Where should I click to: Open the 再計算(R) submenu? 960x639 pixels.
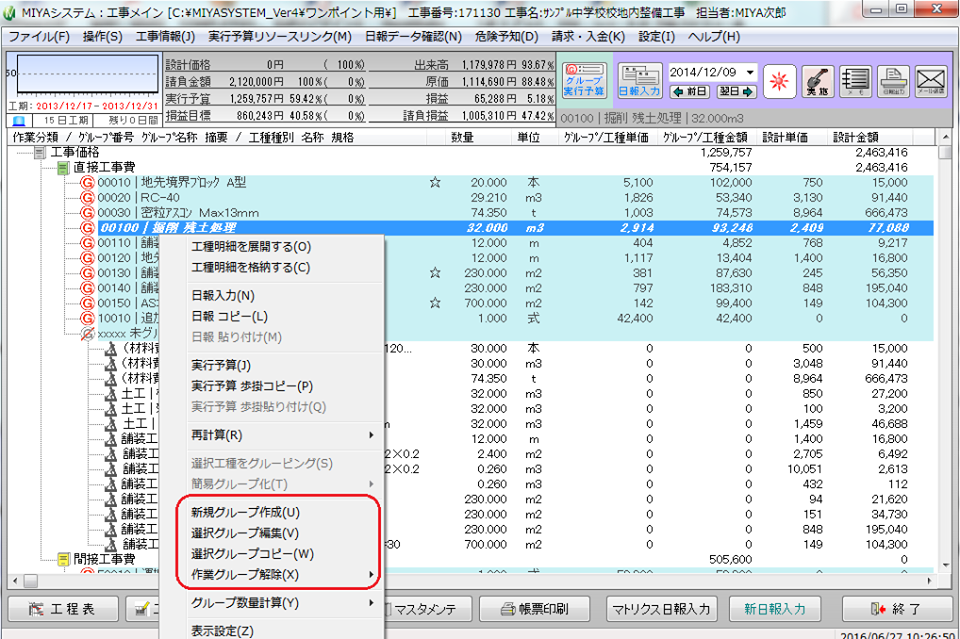271,435
